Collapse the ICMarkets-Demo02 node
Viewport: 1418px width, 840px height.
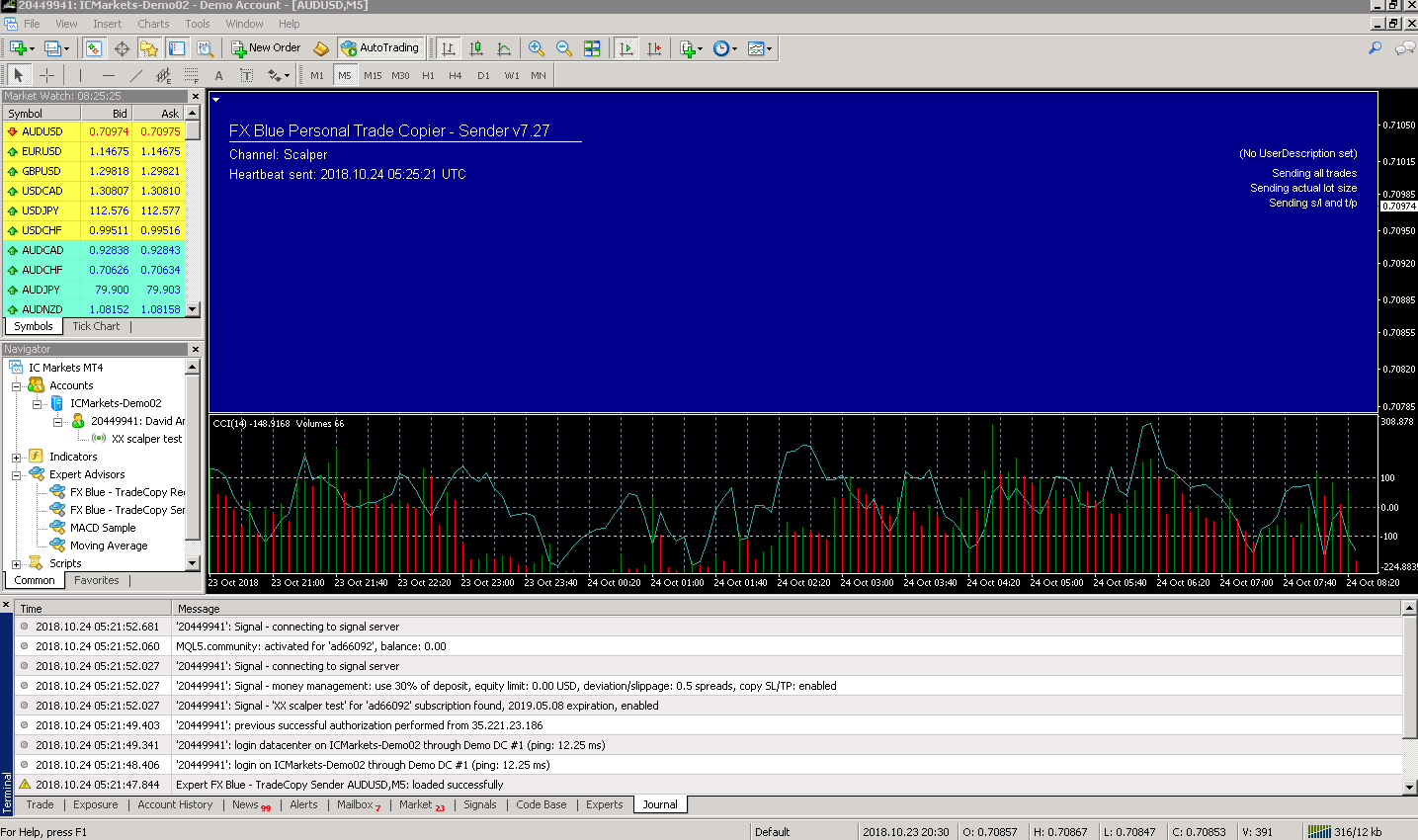(x=37, y=403)
